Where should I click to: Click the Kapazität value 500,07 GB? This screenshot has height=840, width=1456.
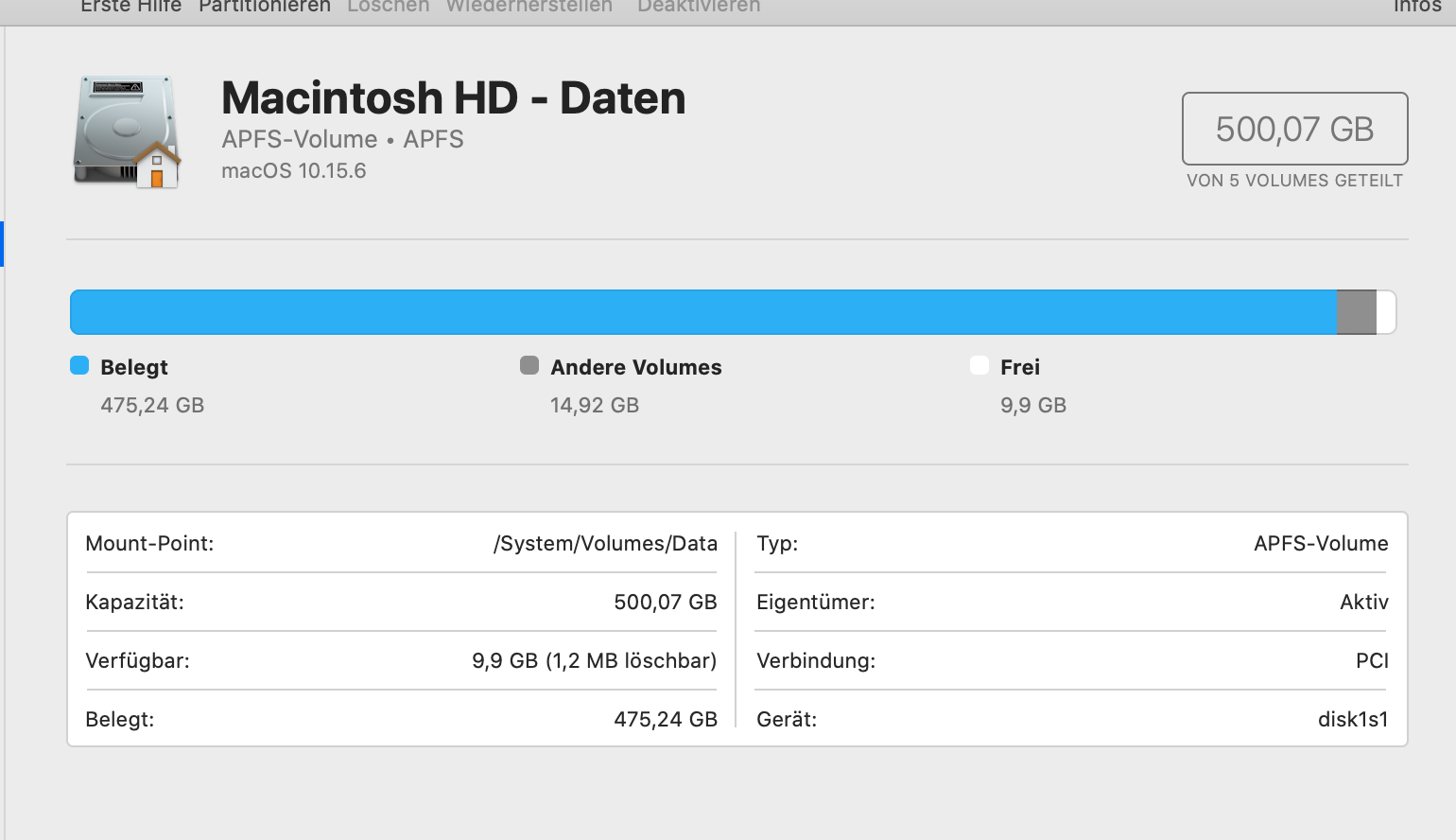666,603
